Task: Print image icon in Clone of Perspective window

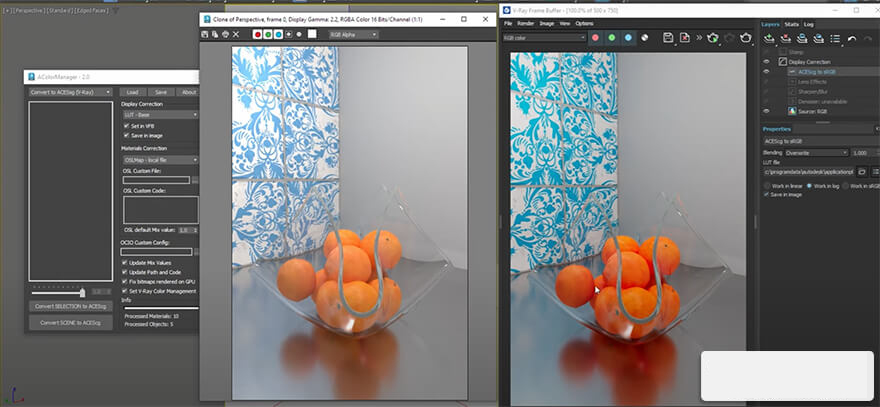Action: 225,34
